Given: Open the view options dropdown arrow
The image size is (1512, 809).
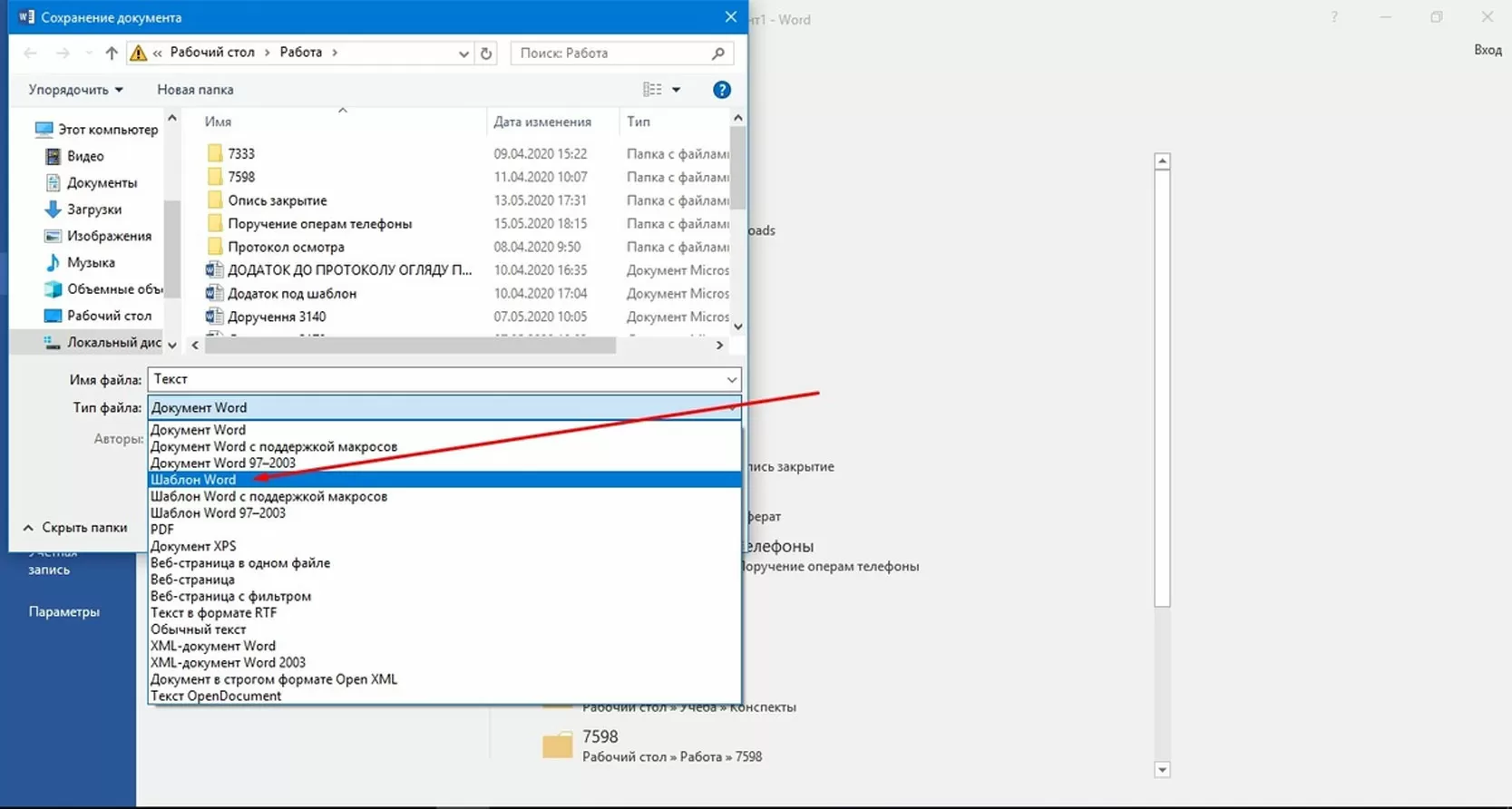Looking at the screenshot, I should [676, 90].
